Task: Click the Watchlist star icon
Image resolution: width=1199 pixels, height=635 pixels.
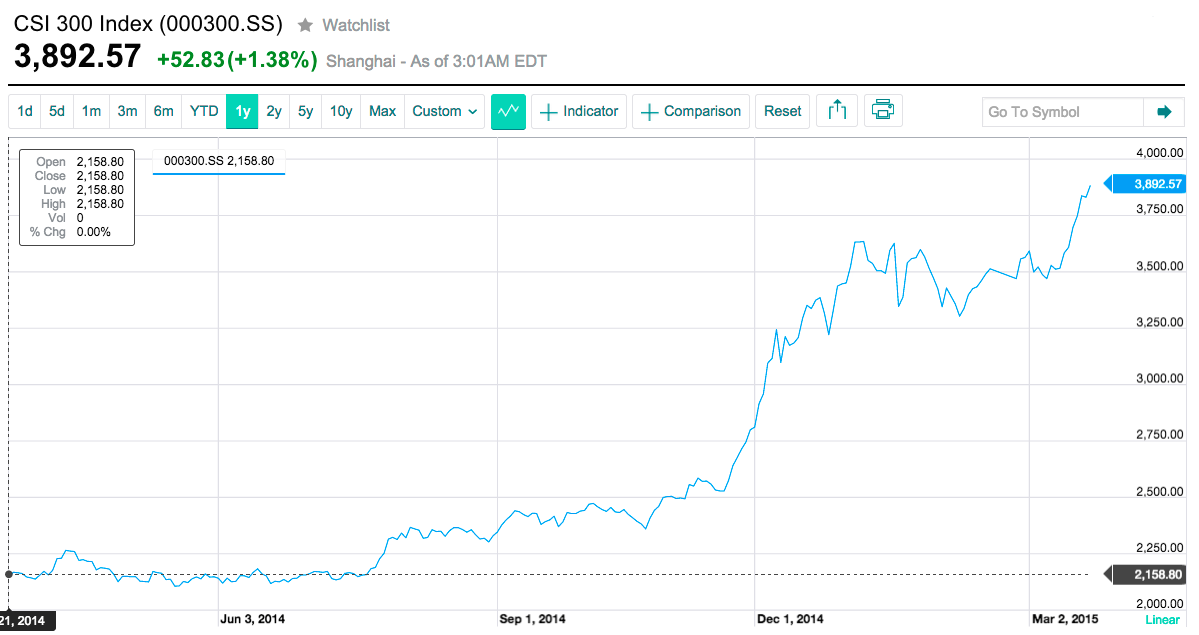Action: pos(305,25)
